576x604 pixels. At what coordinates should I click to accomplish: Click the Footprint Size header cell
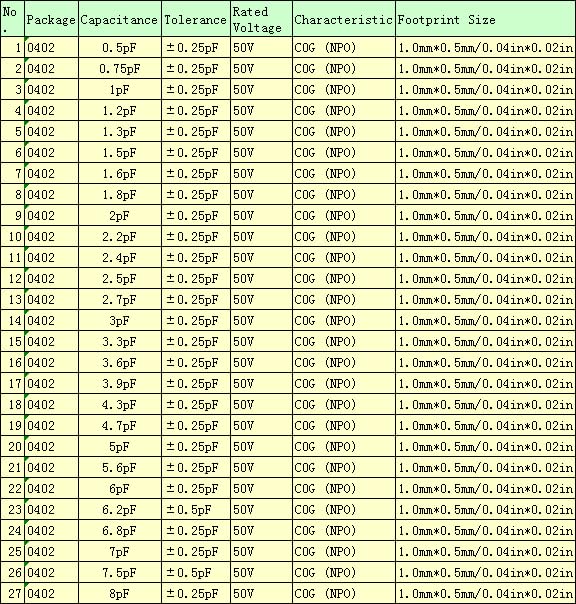coord(485,19)
